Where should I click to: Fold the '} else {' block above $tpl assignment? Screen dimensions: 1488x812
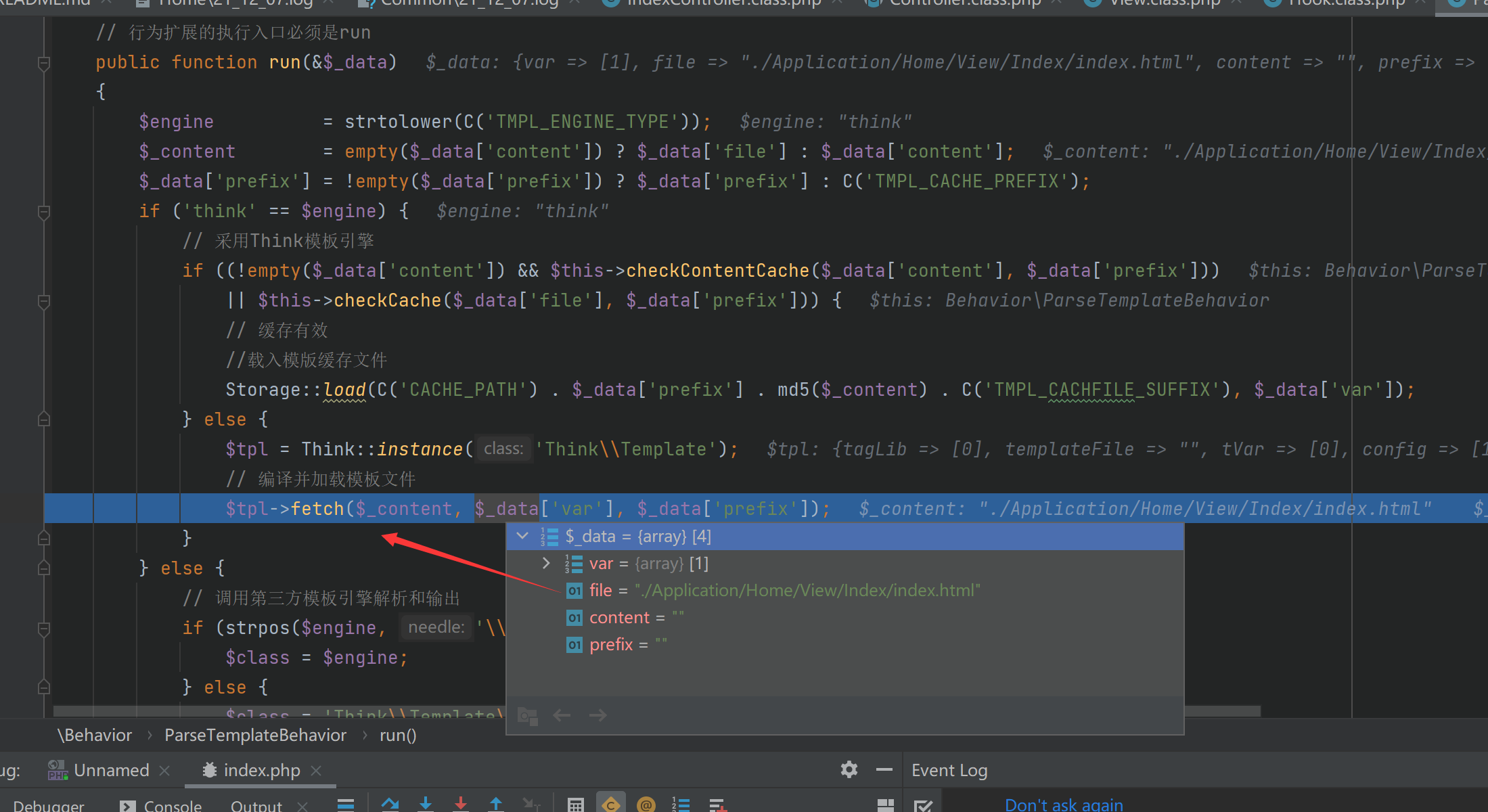click(44, 420)
